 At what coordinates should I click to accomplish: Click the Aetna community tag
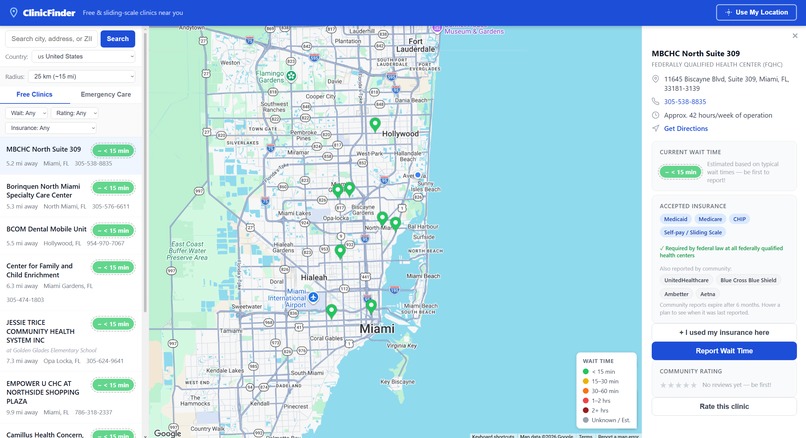pyautogui.click(x=707, y=294)
